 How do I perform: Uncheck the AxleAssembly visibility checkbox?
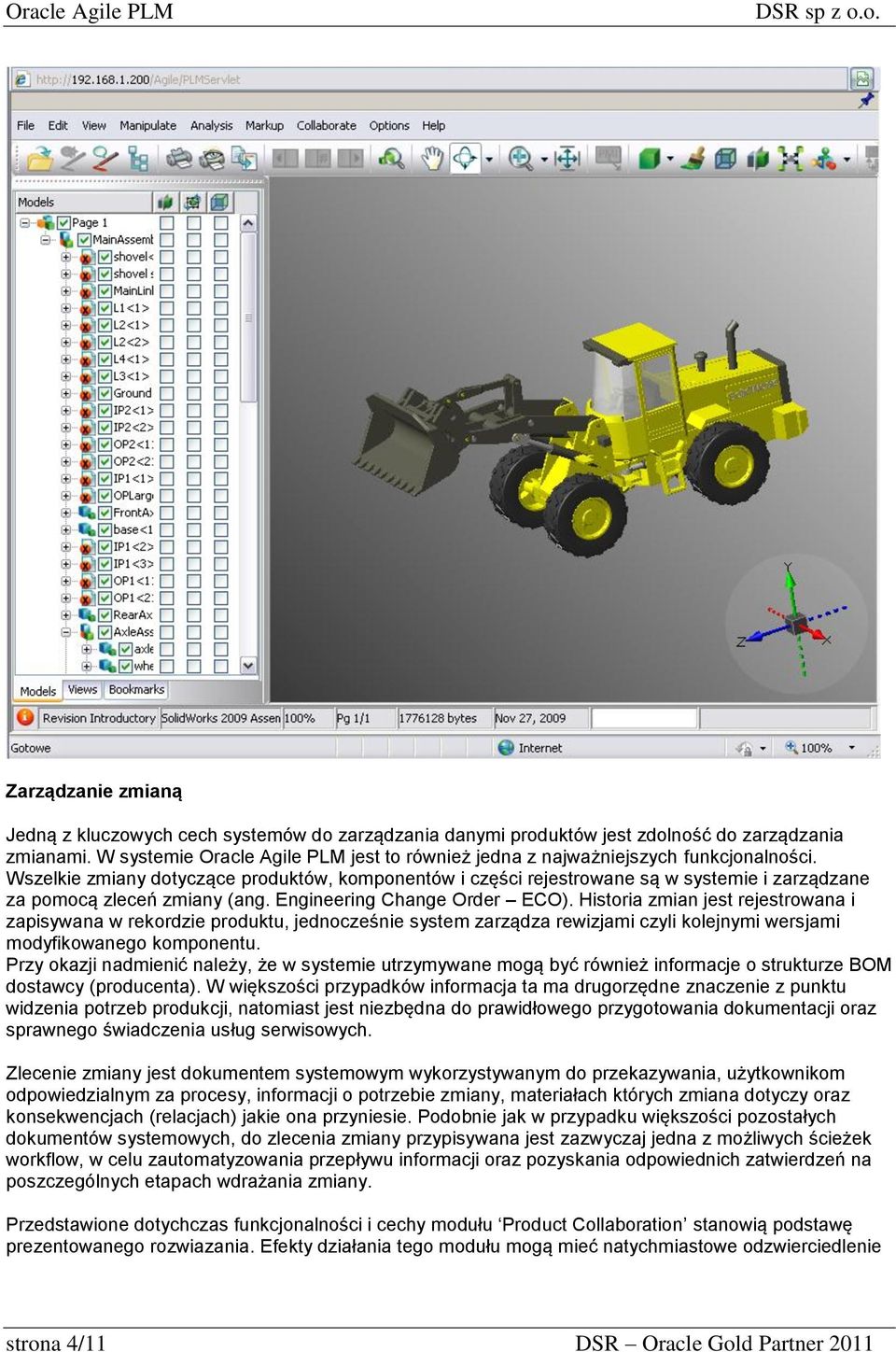[105, 632]
